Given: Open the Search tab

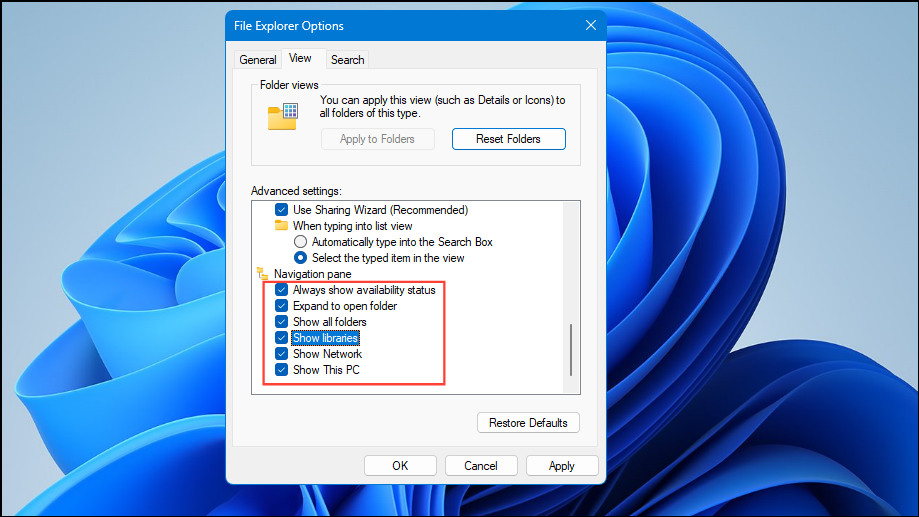Looking at the screenshot, I should tap(348, 60).
